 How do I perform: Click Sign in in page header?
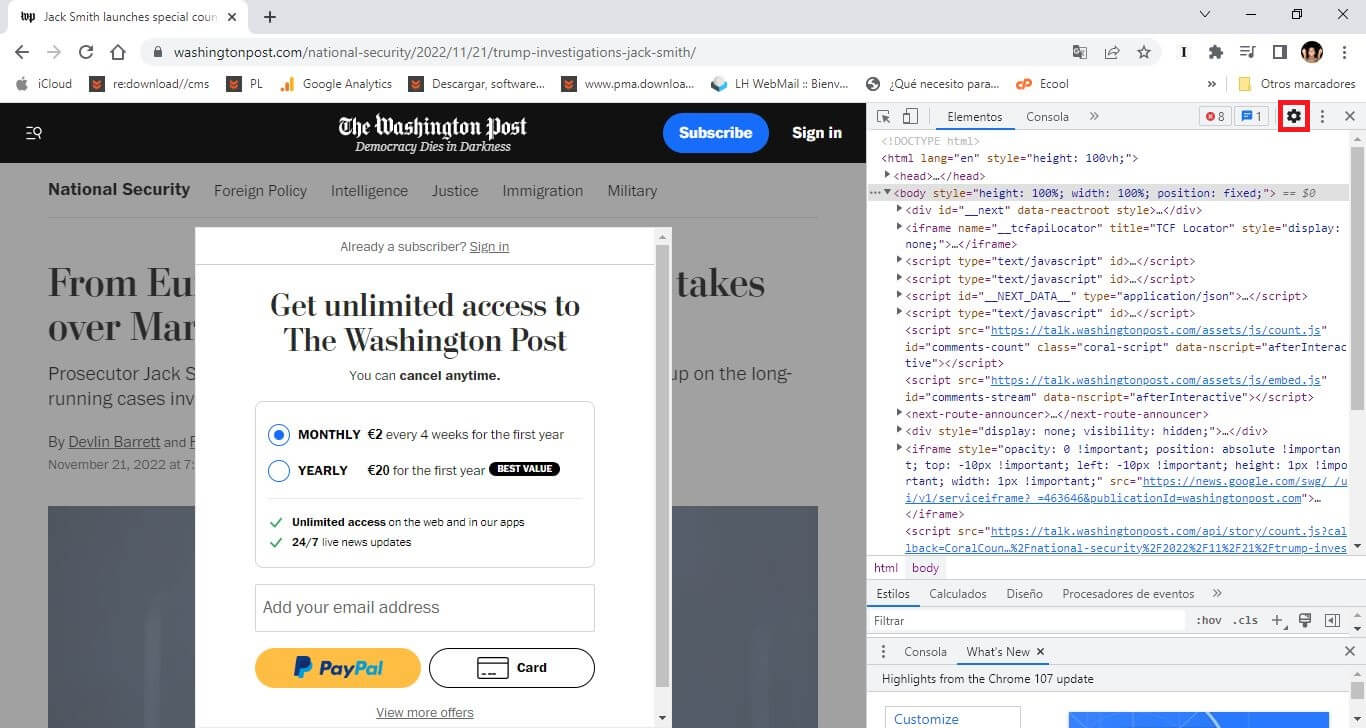(817, 133)
